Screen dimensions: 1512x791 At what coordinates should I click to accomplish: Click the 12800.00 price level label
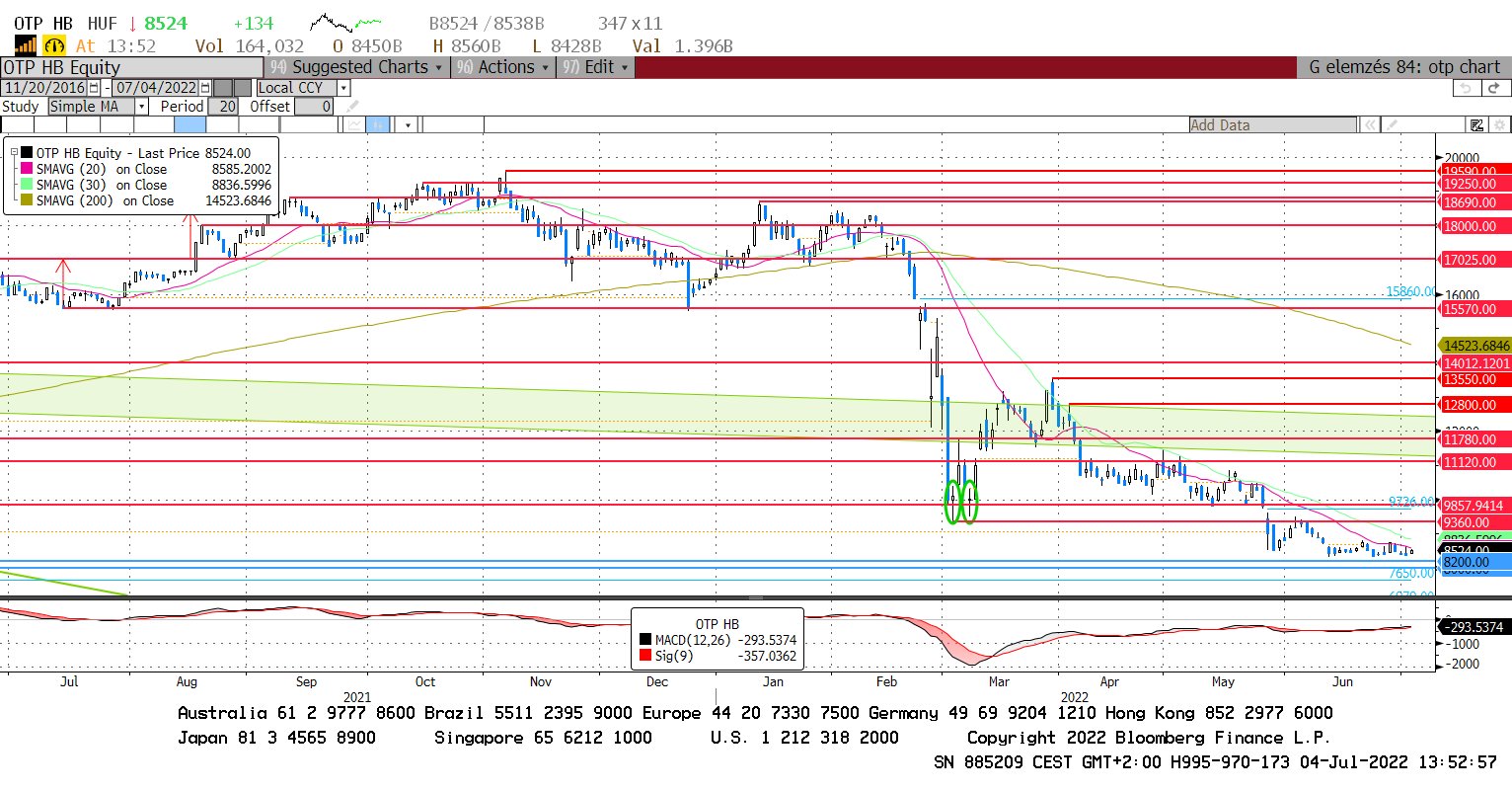click(x=1475, y=405)
